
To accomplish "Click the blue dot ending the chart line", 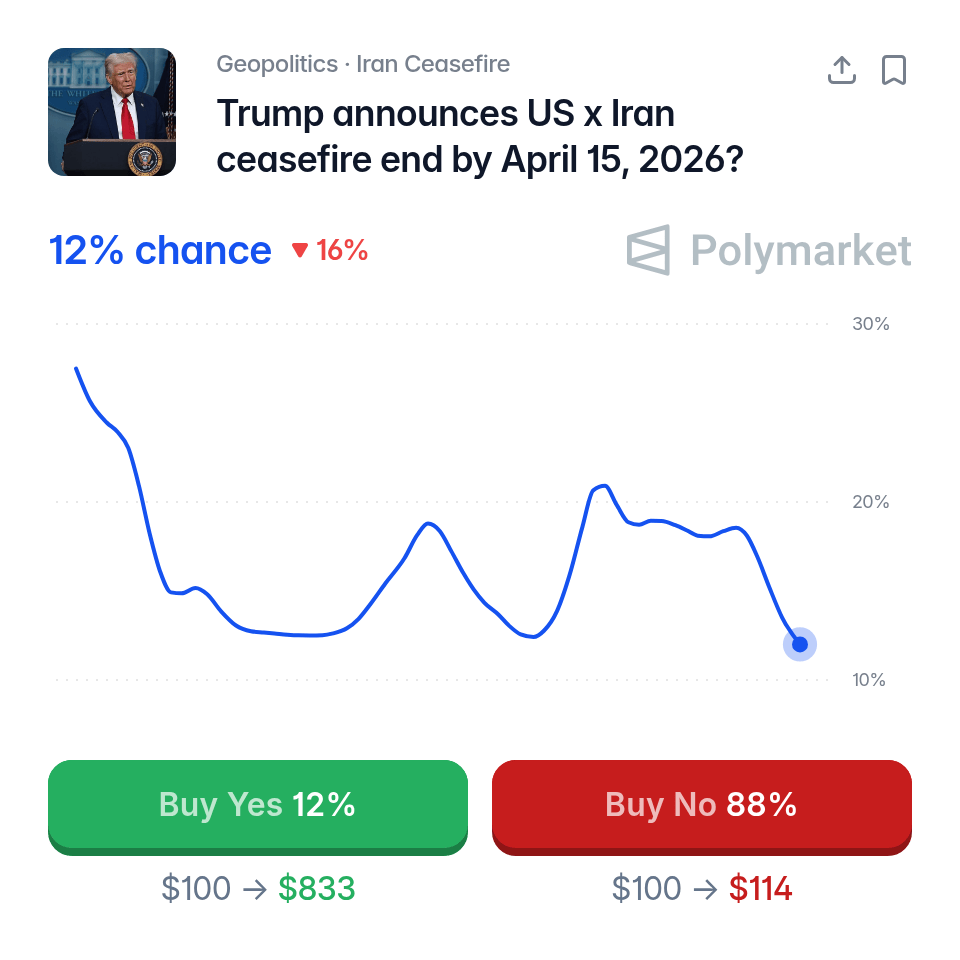I will coord(800,644).
